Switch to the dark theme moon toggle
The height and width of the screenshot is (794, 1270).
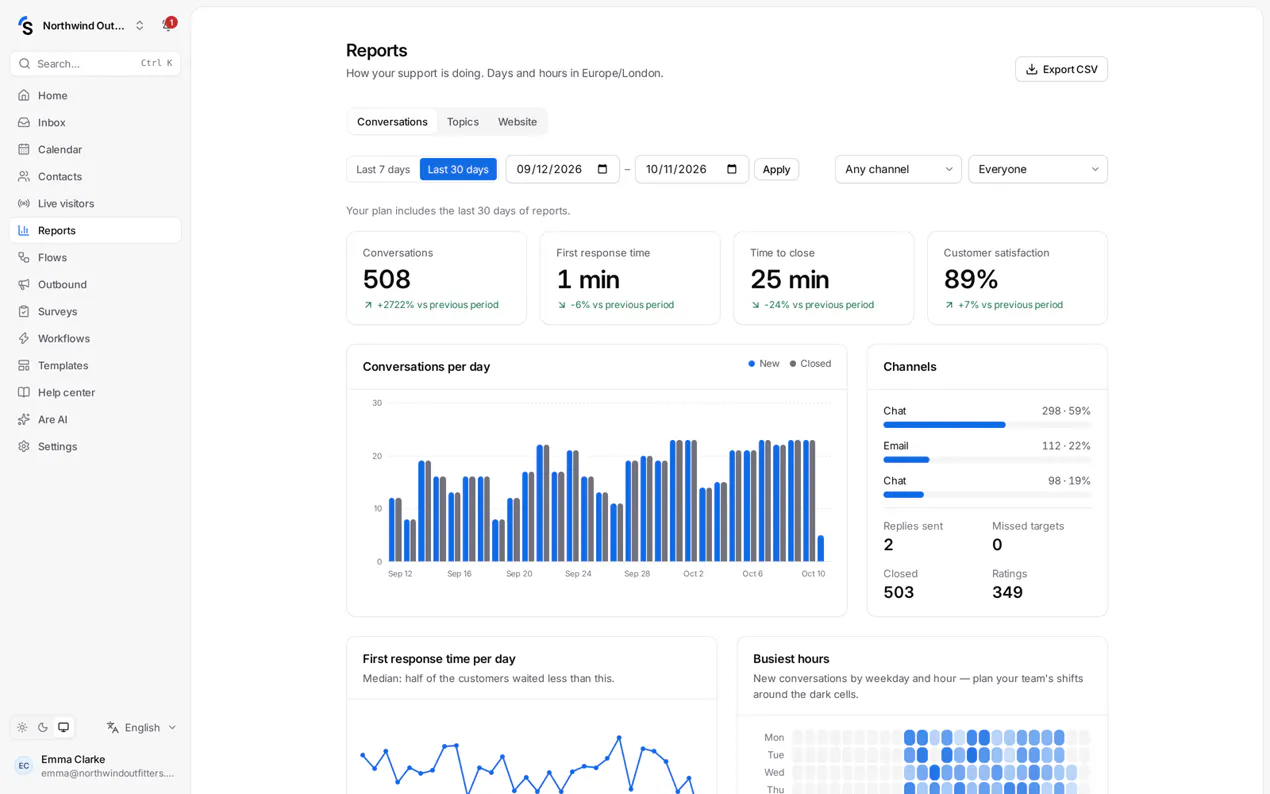[x=43, y=727]
